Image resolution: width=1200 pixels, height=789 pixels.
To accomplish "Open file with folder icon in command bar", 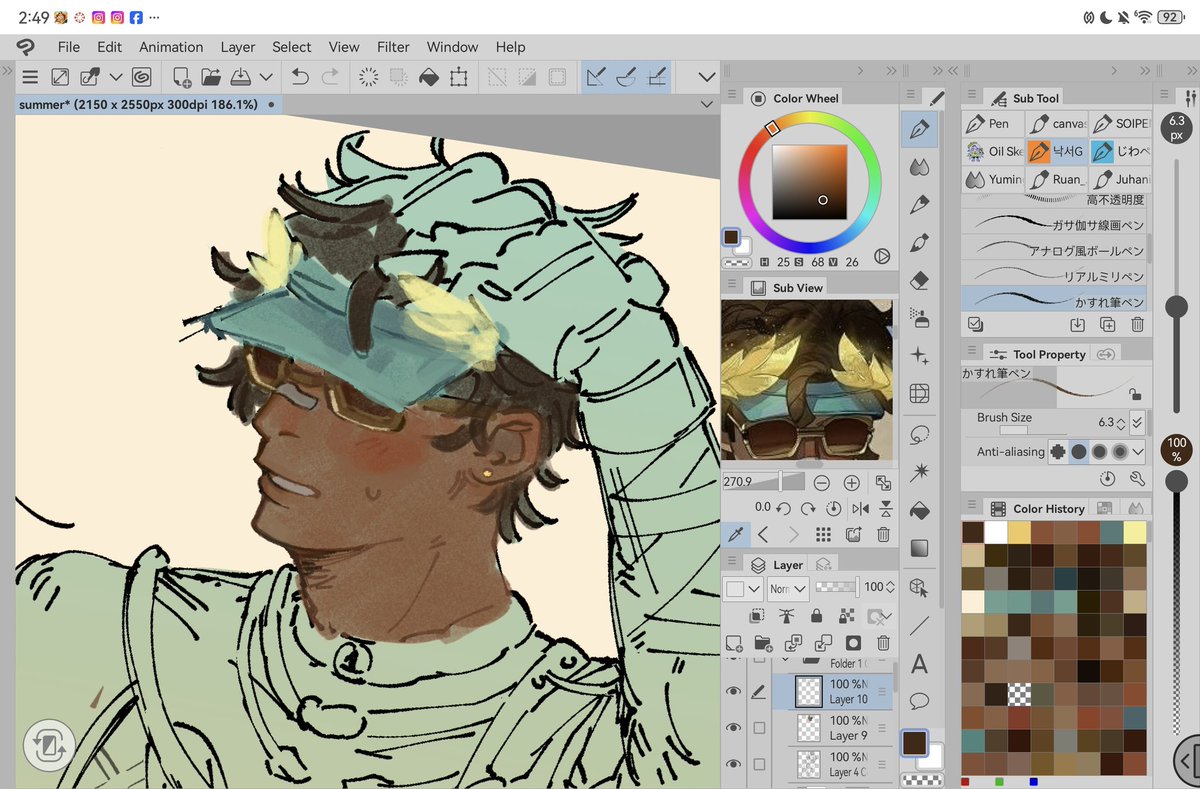I will (211, 76).
